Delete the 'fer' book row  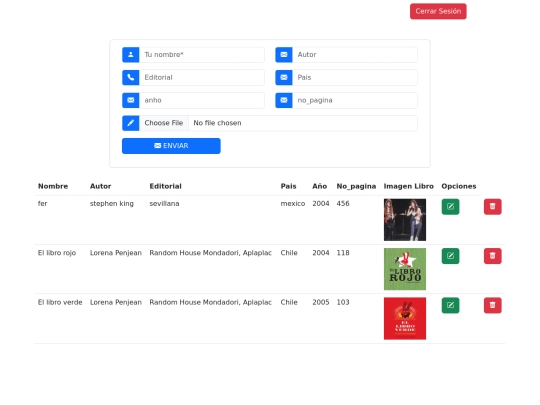click(492, 207)
